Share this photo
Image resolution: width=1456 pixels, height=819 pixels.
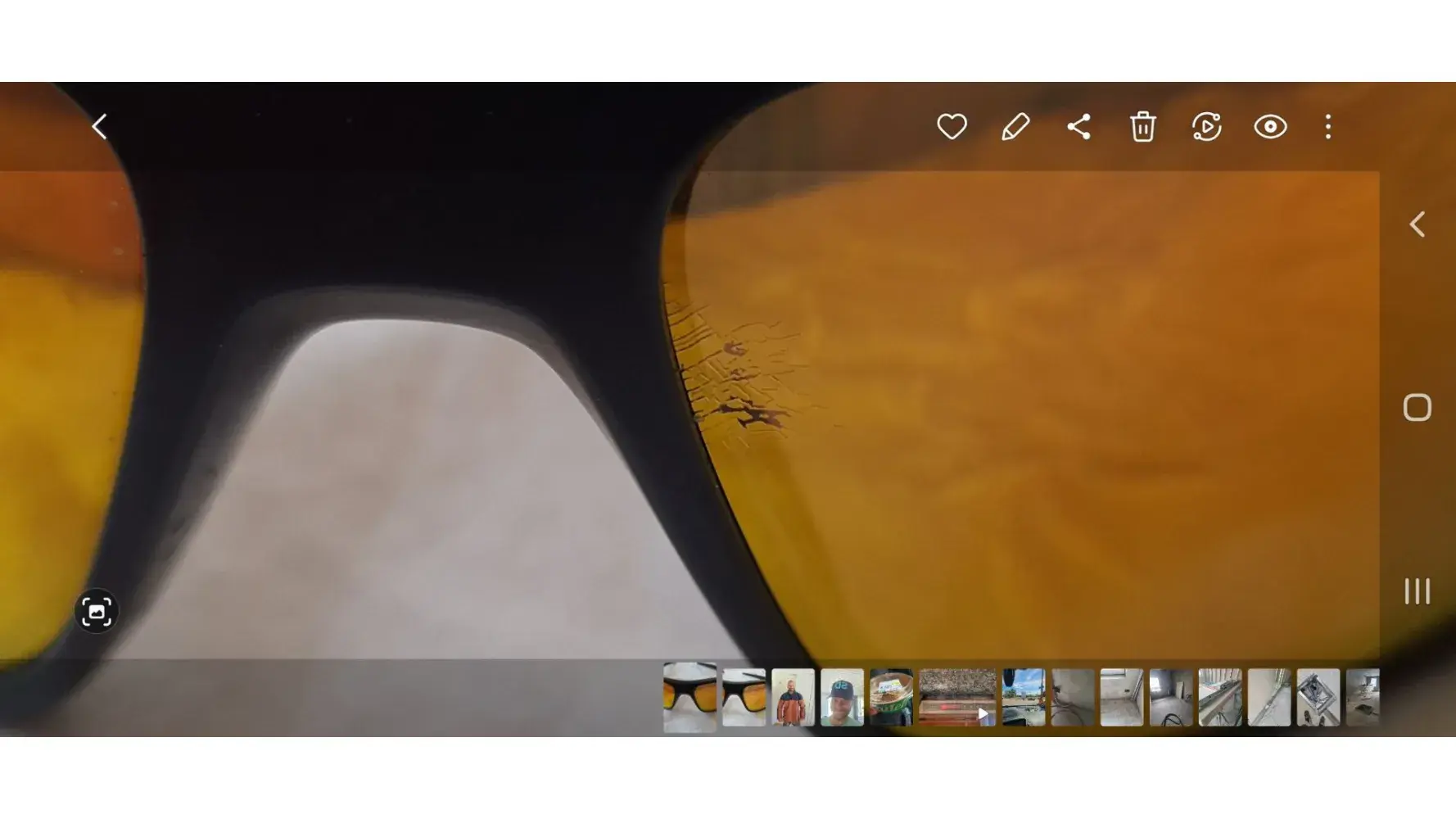[x=1078, y=127]
